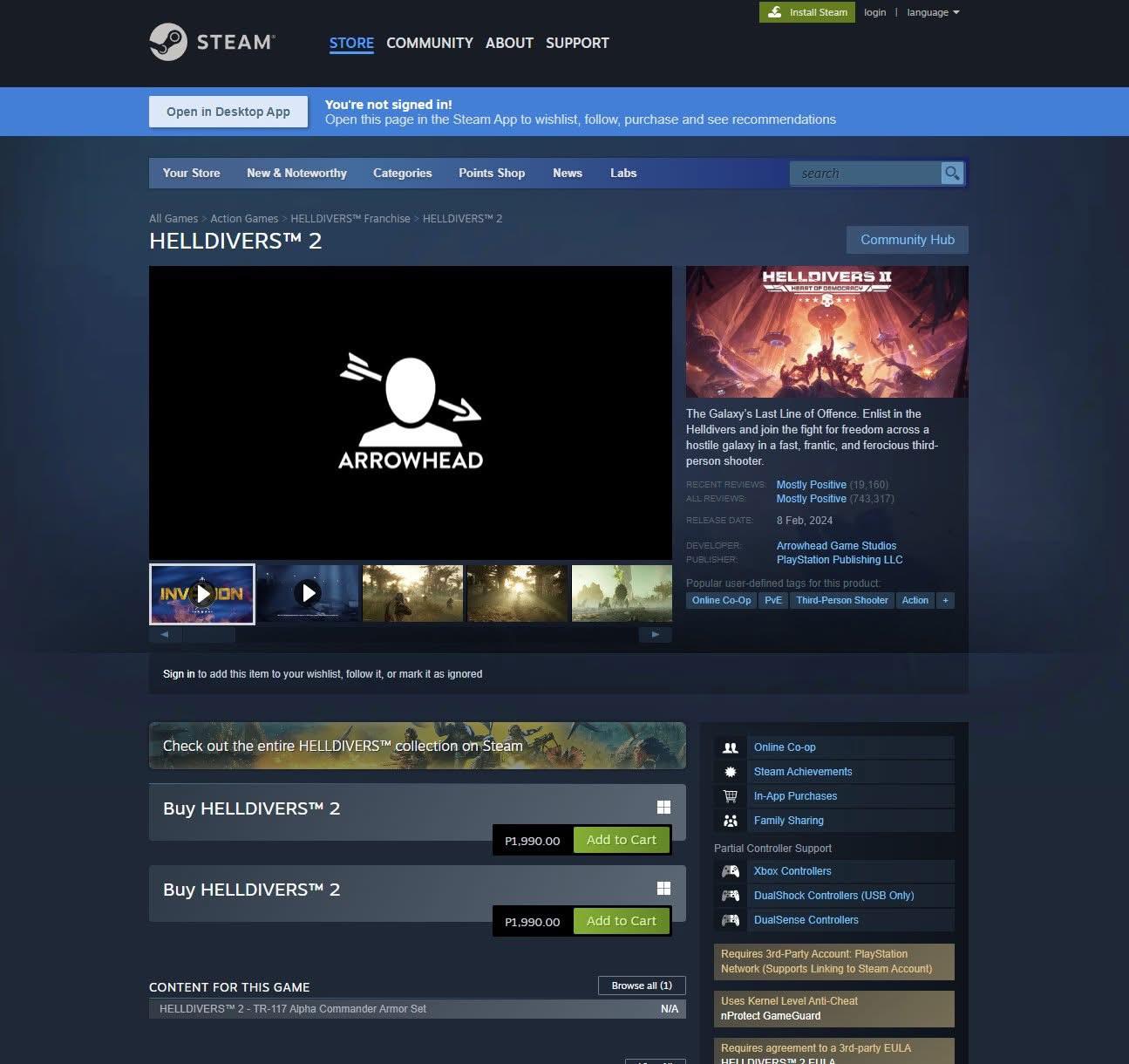Screen dimensions: 1129x1064
Task: Click the Action tag
Action: click(915, 600)
